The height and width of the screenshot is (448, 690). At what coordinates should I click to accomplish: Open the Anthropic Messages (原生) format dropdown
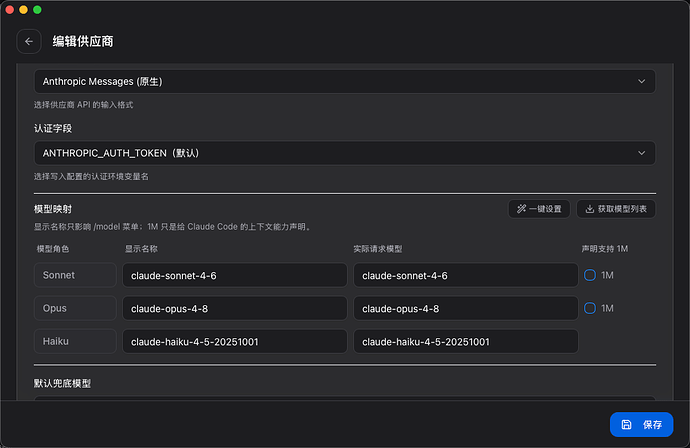[345, 81]
